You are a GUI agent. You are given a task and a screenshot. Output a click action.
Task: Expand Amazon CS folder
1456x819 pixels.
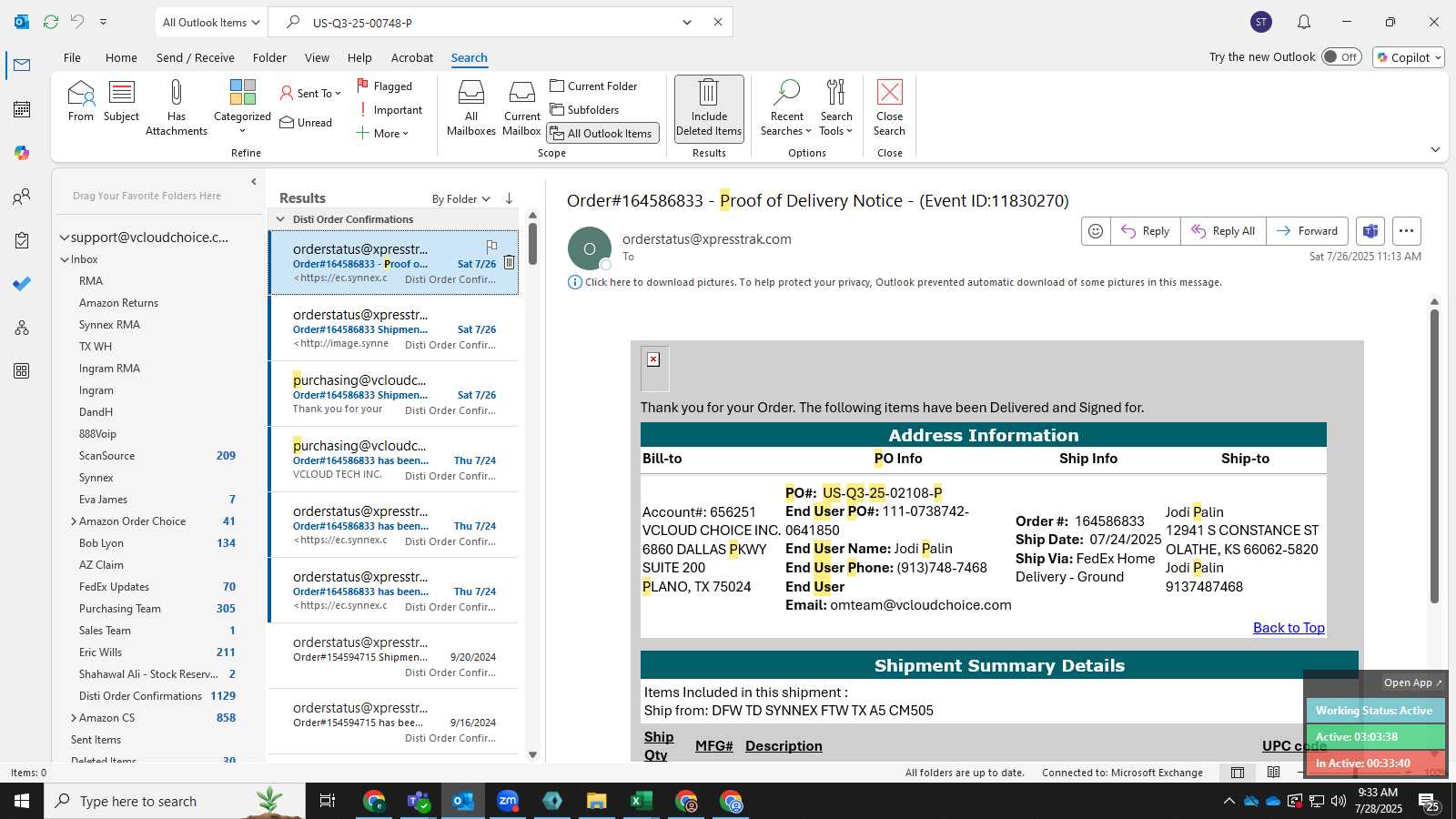pyautogui.click(x=74, y=718)
